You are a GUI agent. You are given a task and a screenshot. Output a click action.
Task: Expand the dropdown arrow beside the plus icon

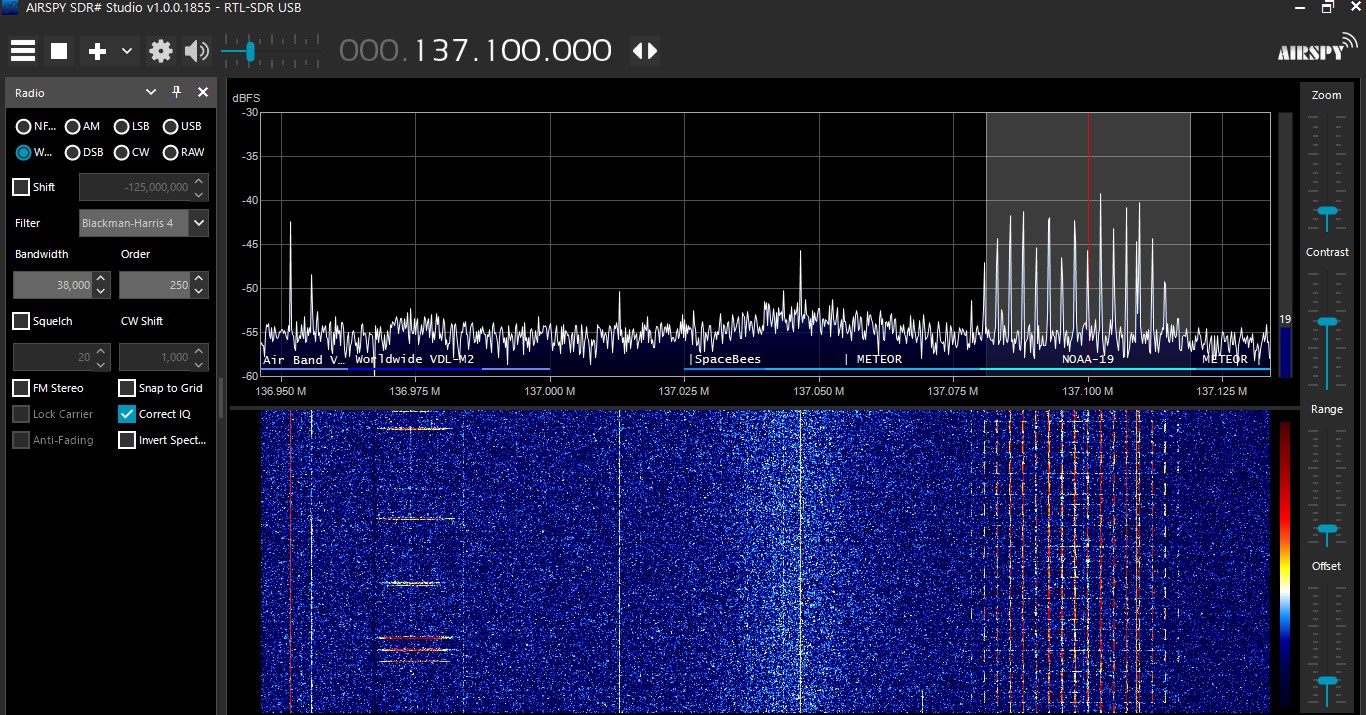point(127,51)
